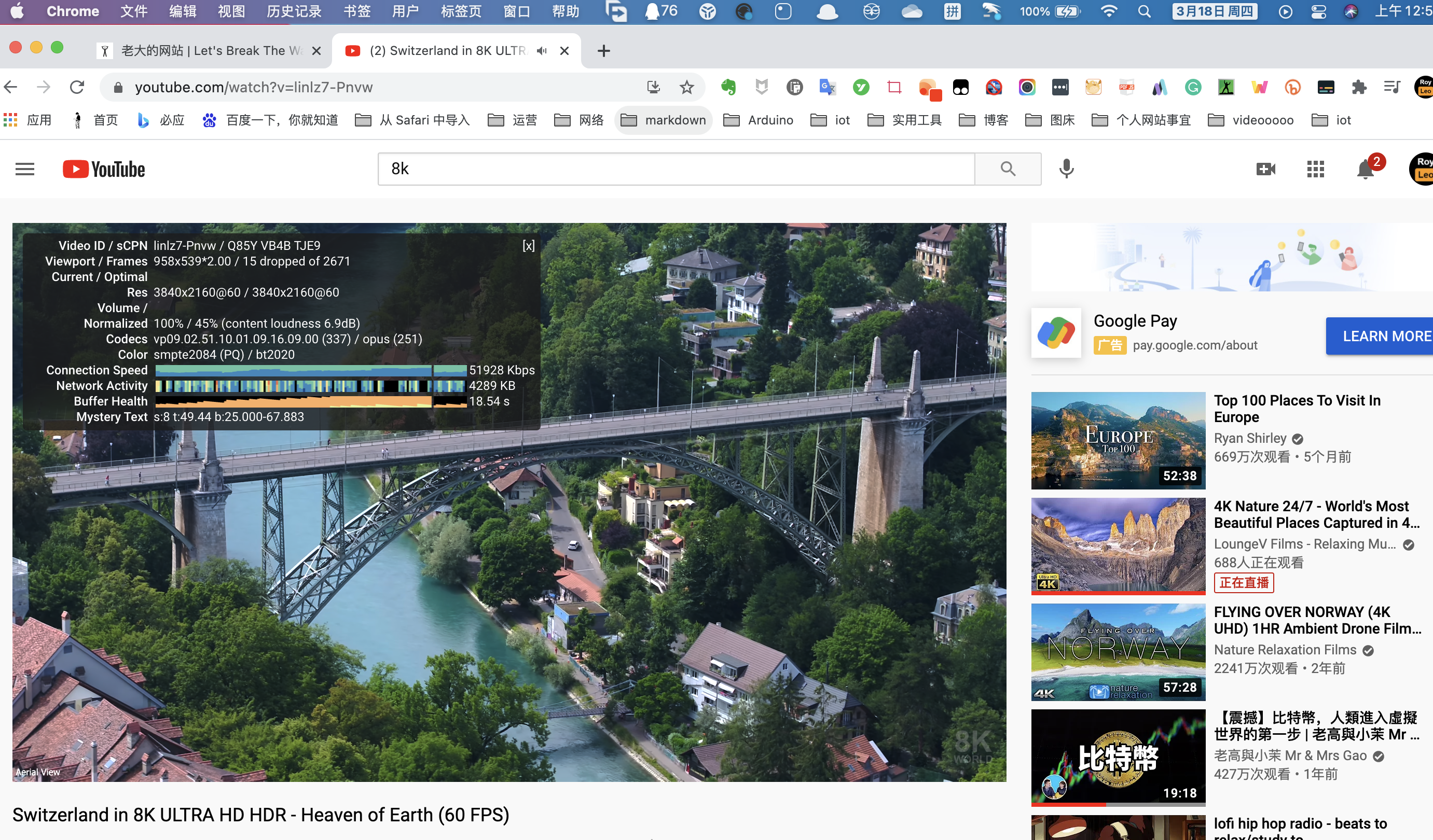
Task: Go back with the browser back arrow
Action: click(11, 87)
